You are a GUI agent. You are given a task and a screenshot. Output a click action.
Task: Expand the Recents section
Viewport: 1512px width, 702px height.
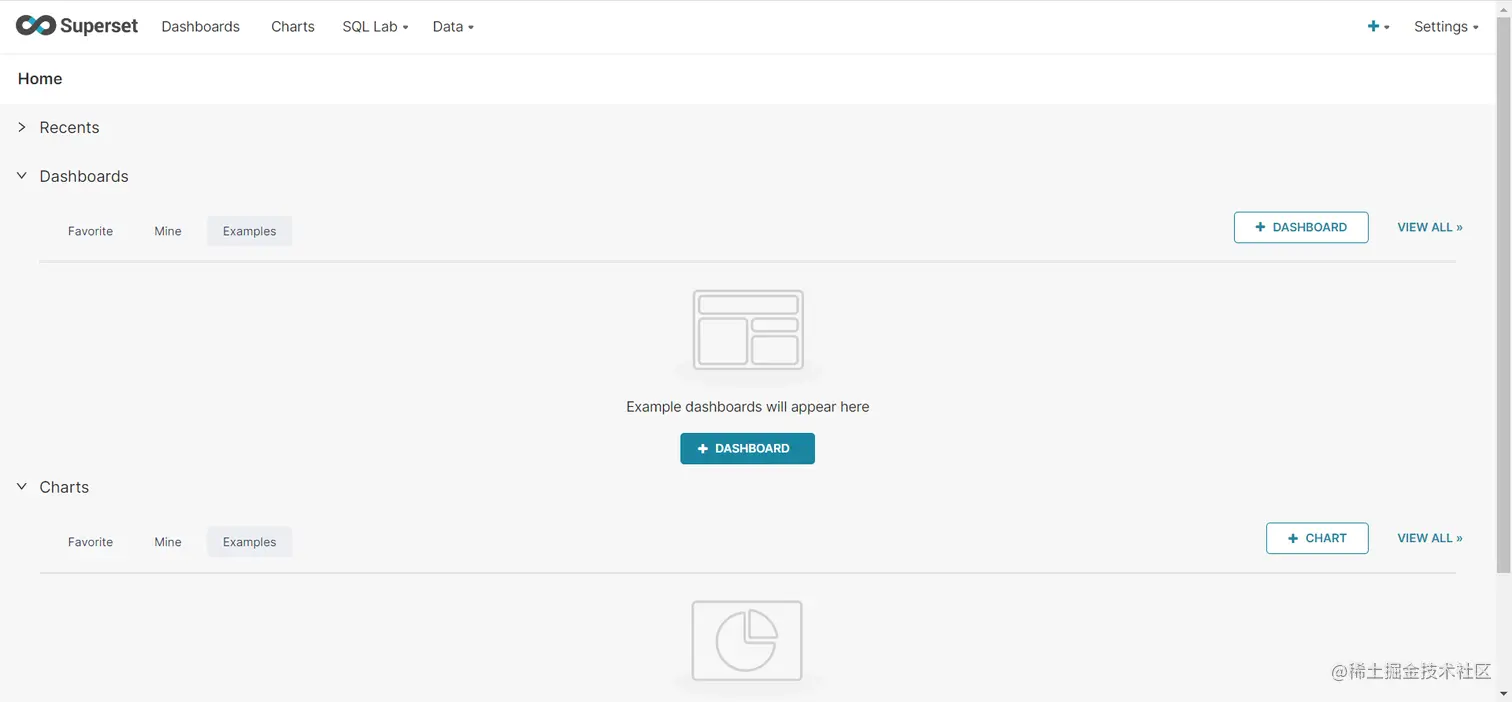point(22,127)
